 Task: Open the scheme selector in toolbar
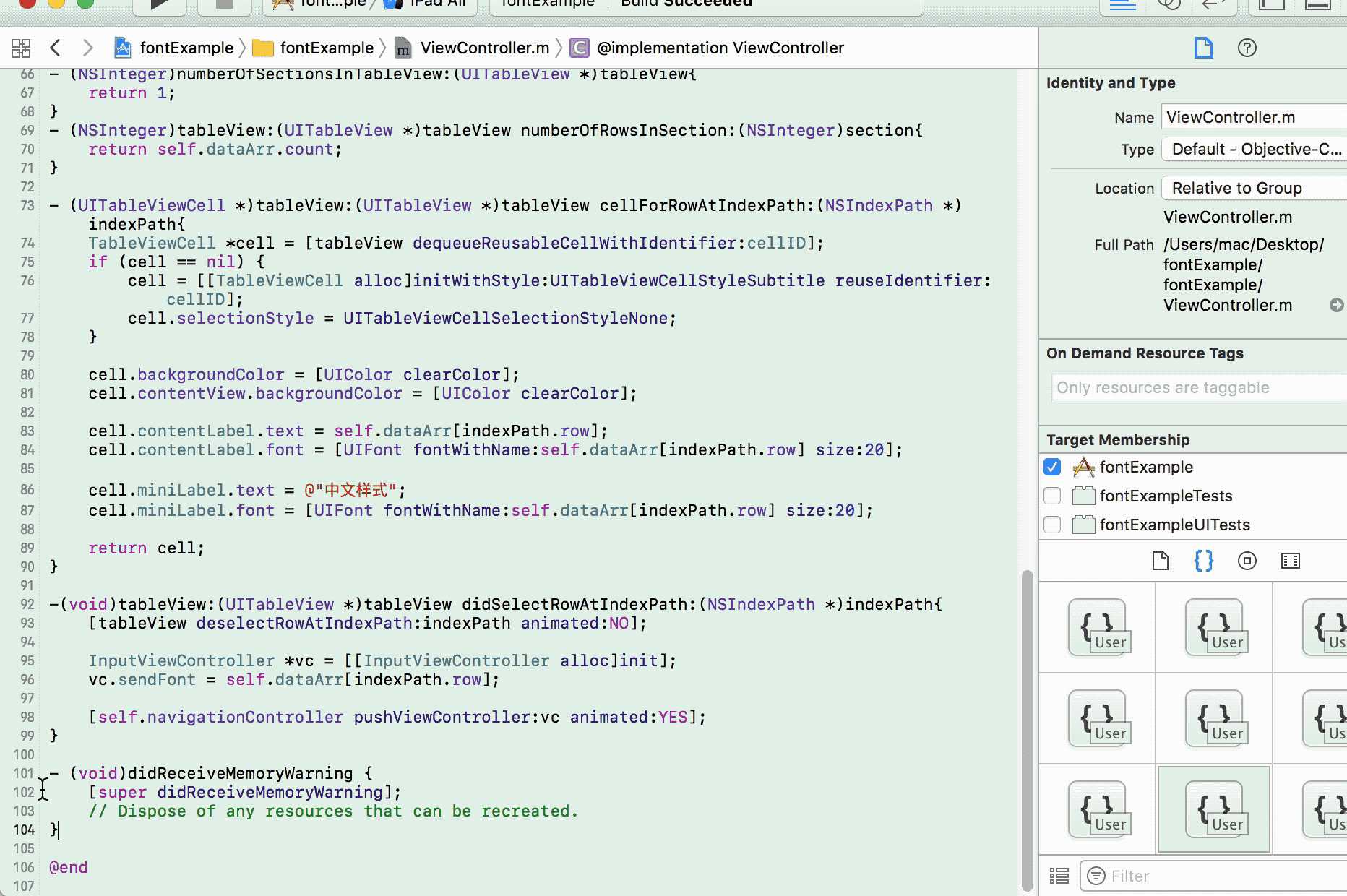(320, 4)
